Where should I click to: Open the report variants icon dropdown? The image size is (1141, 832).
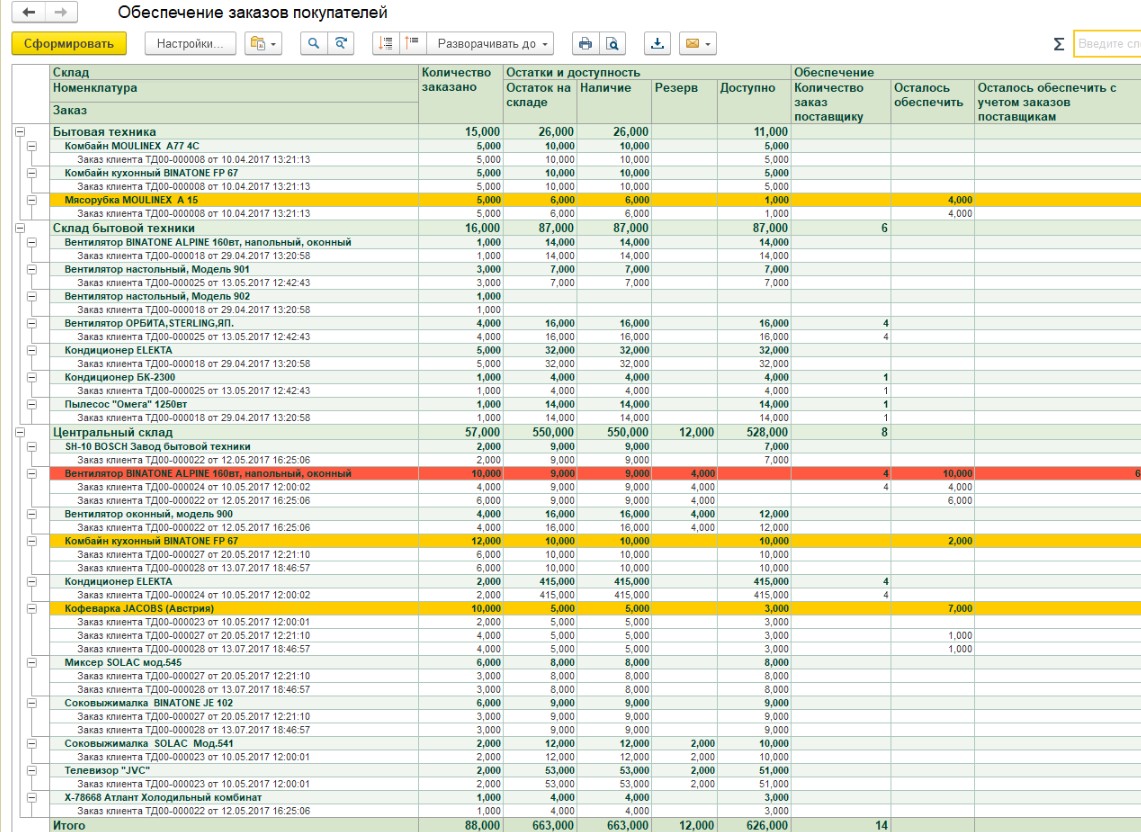click(x=264, y=44)
